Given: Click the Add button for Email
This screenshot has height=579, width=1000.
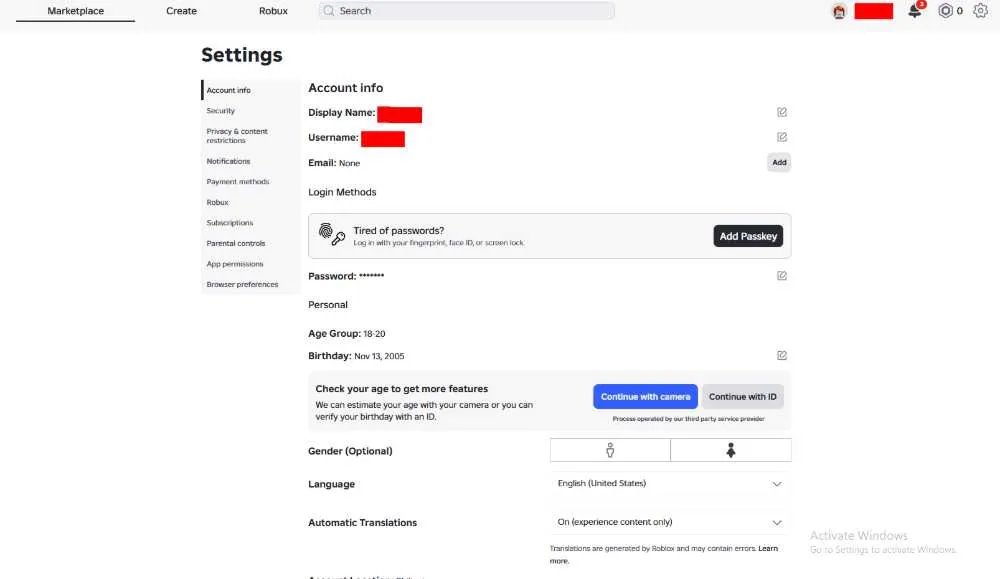Looking at the screenshot, I should (x=779, y=163).
